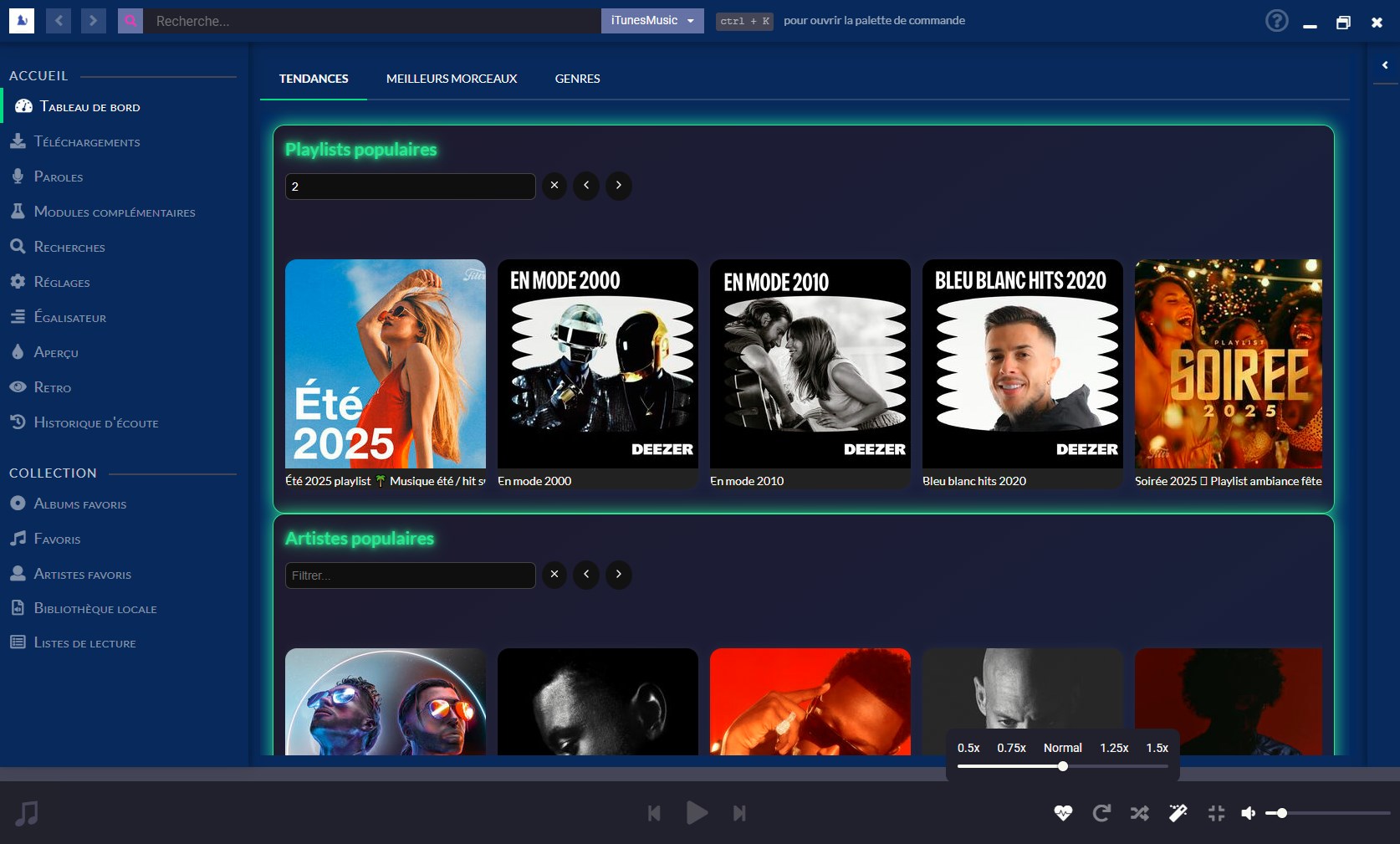
Task: Go back with the navigation left arrow
Action: click(59, 21)
